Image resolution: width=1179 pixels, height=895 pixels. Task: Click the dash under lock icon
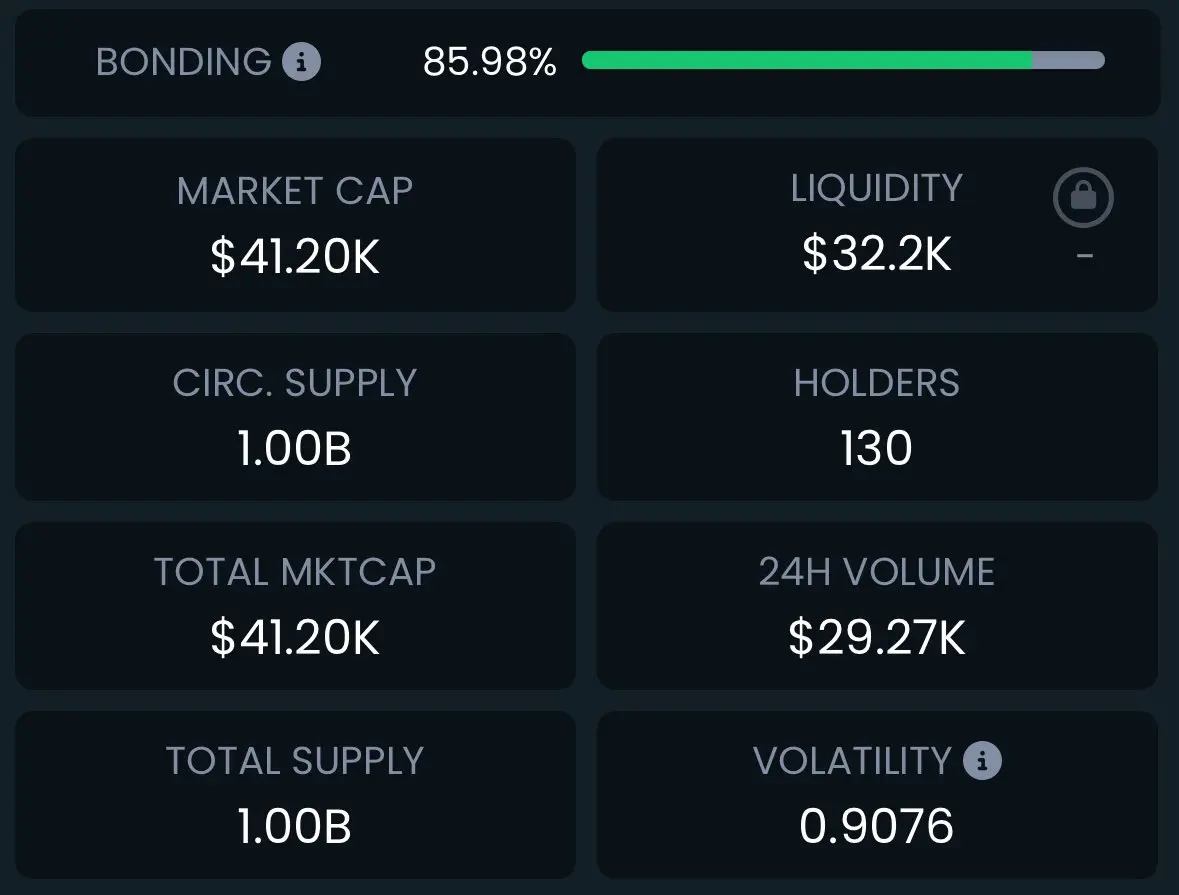click(1084, 256)
